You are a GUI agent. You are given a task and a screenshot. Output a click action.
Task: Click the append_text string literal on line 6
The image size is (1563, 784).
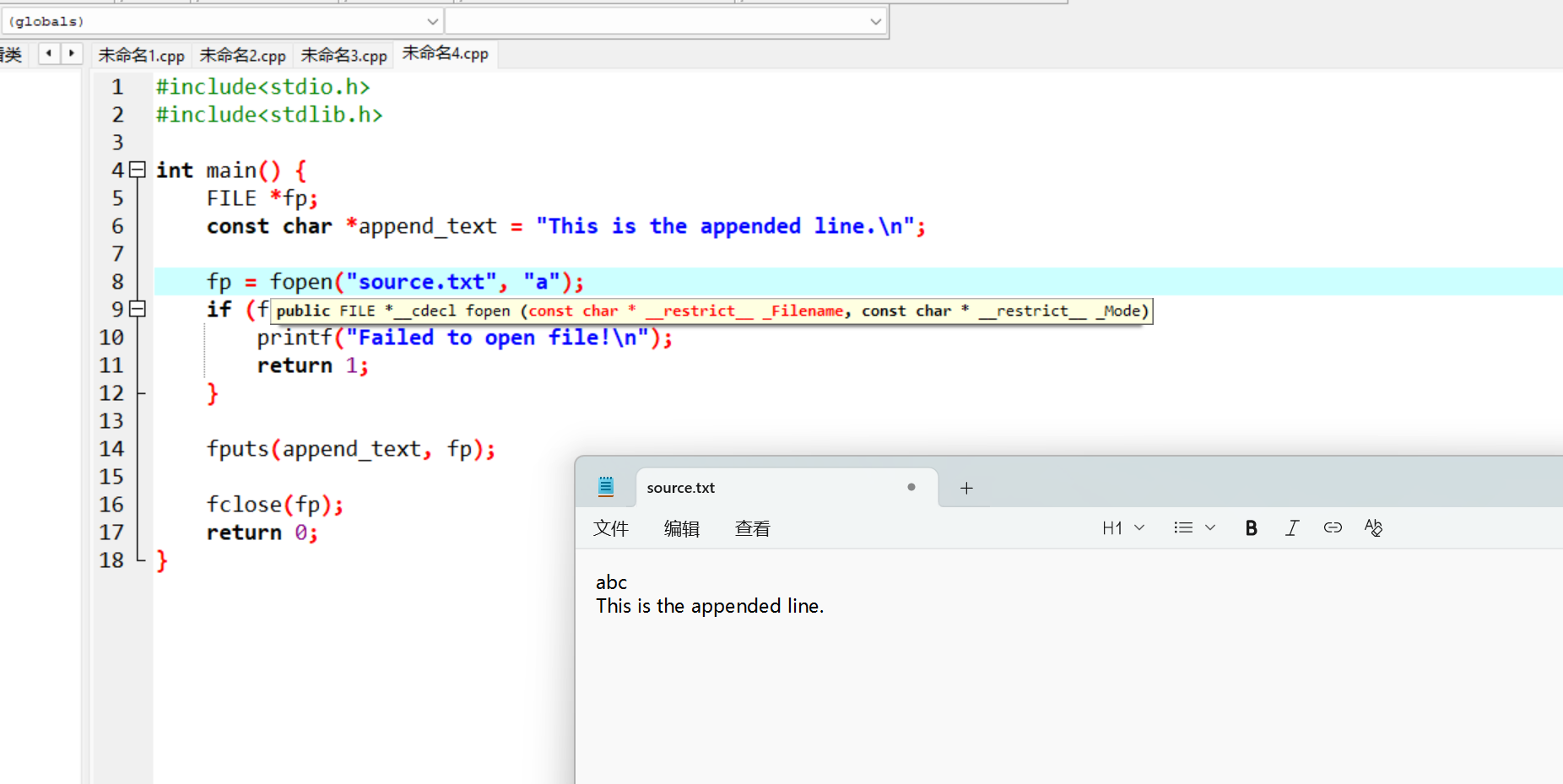coord(726,226)
